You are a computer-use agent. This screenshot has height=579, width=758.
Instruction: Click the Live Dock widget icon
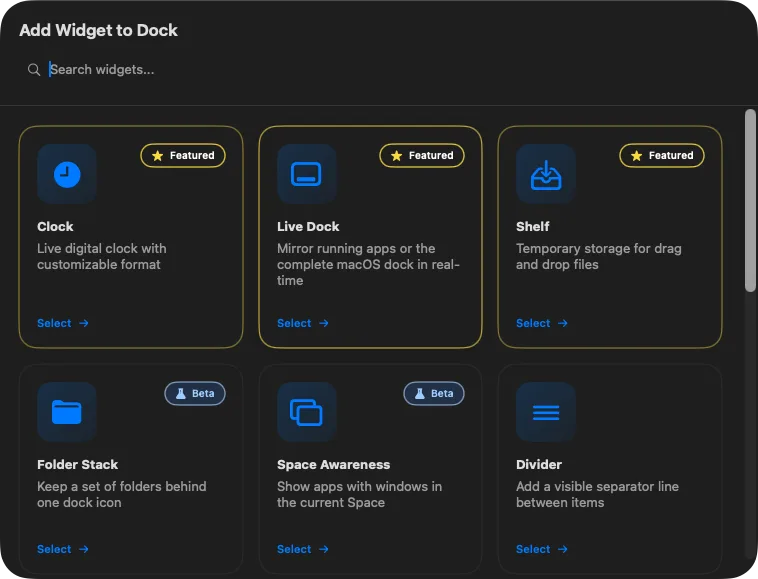coord(306,174)
